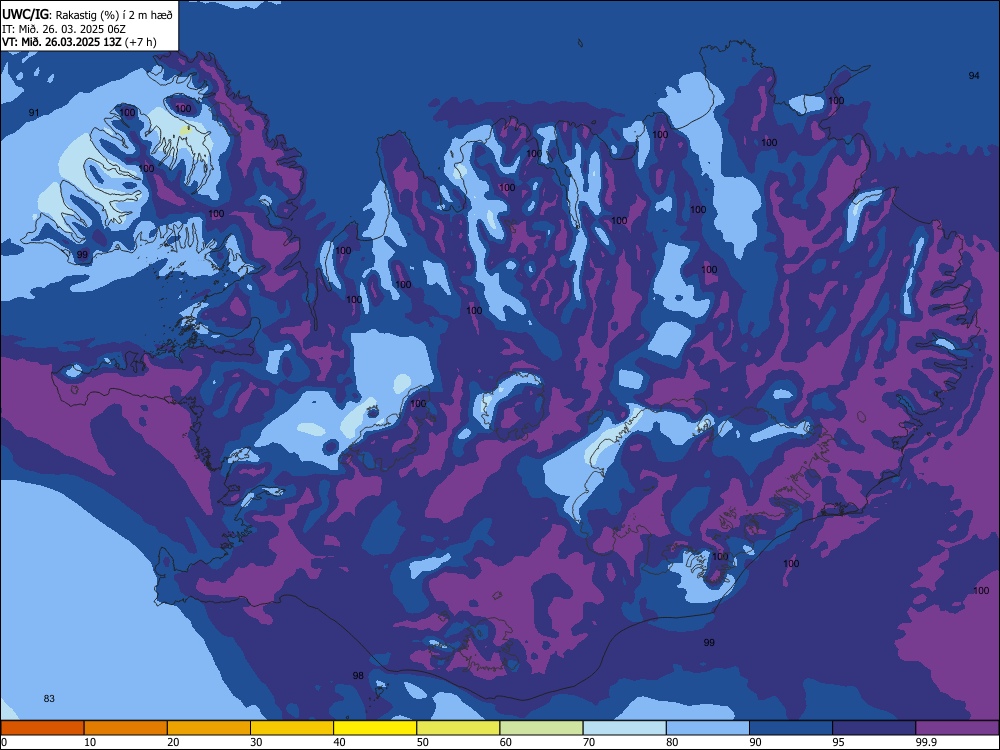
Task: Click the '99.9' legend tick label
Action: click(925, 742)
